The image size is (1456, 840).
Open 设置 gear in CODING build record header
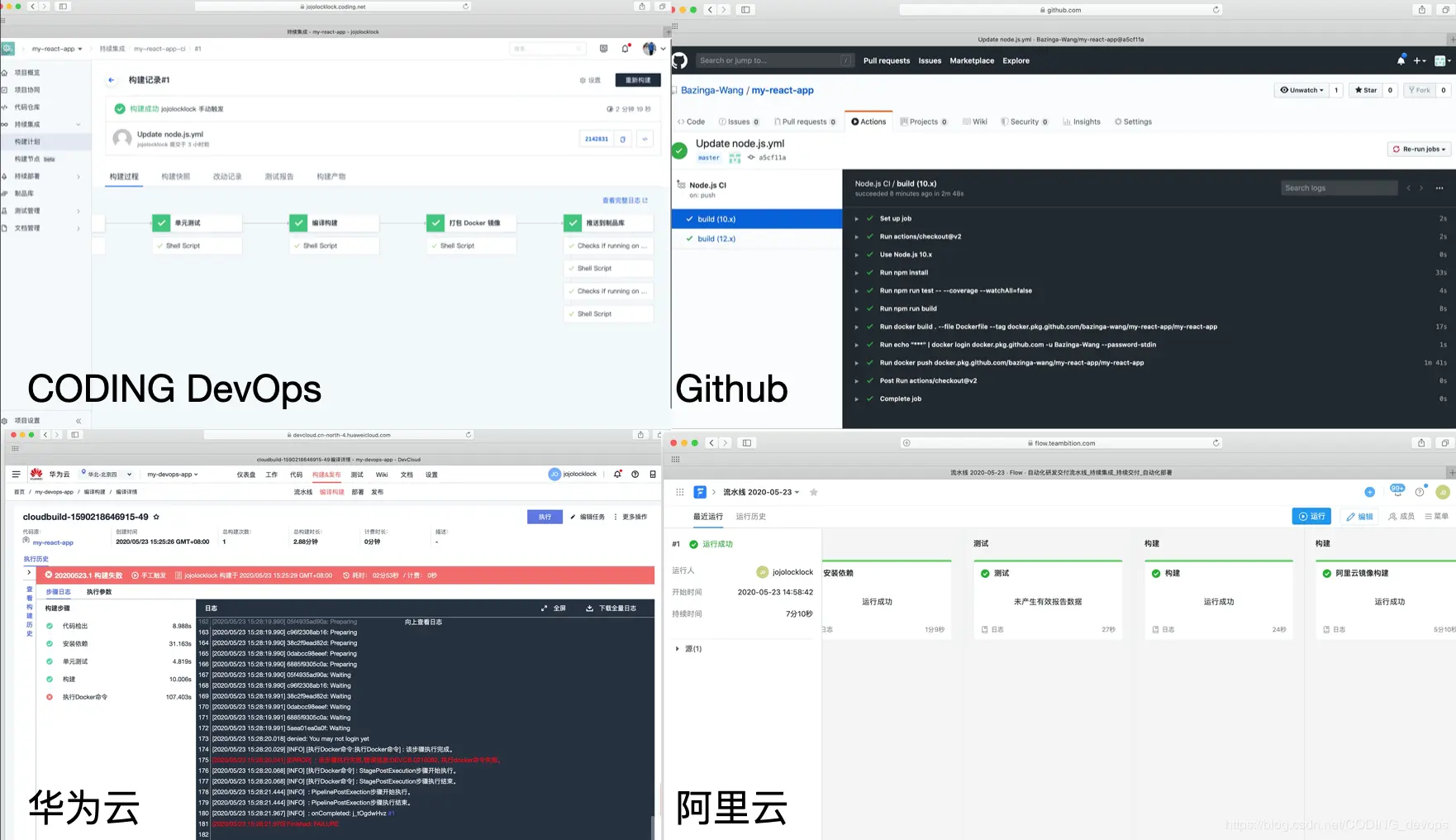click(x=590, y=80)
